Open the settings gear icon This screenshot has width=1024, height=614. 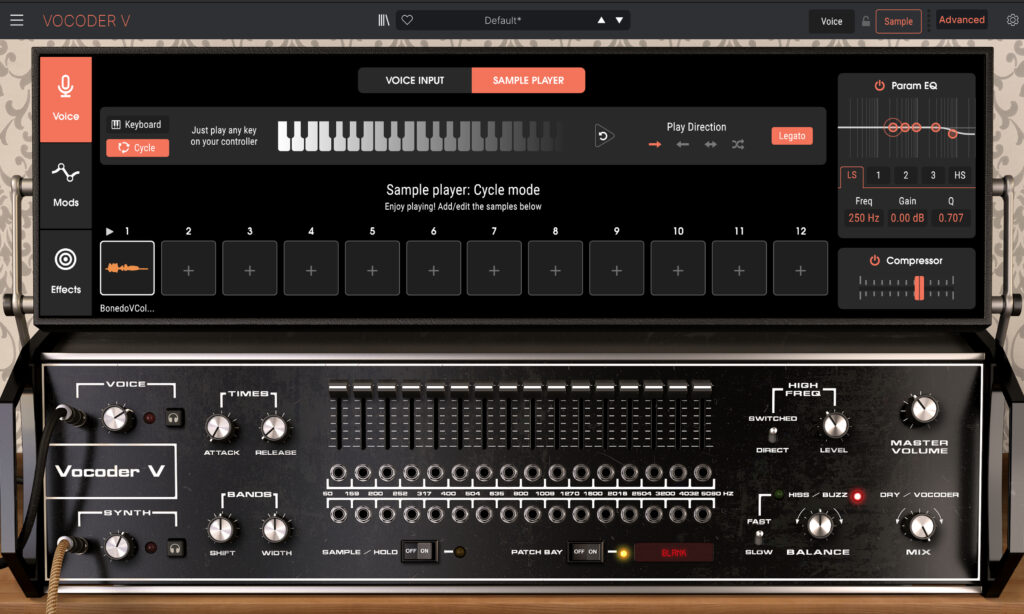[x=1012, y=20]
